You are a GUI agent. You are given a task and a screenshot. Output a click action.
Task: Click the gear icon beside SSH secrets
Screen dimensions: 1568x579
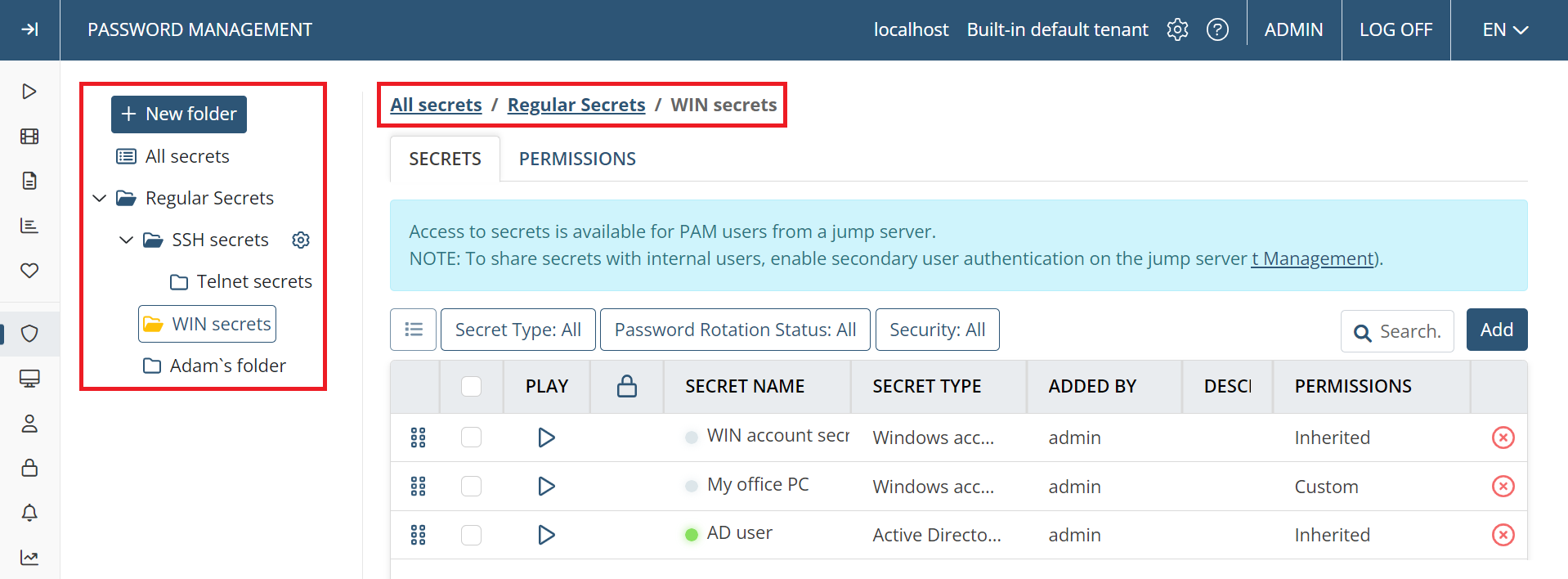pos(301,240)
